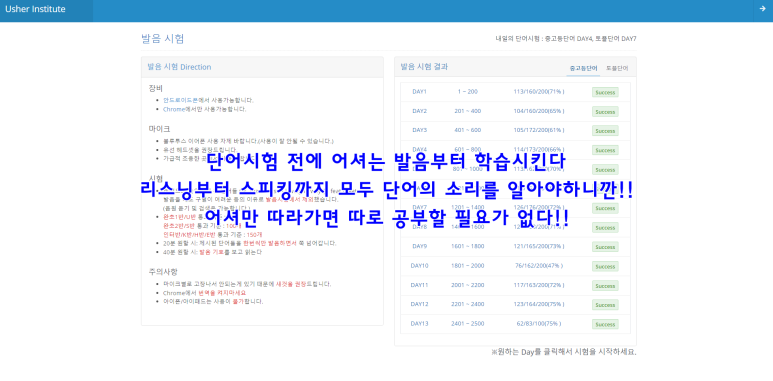This screenshot has width=773, height=381.
Task: Click the 발음 시험 page title
Action: pos(163,38)
